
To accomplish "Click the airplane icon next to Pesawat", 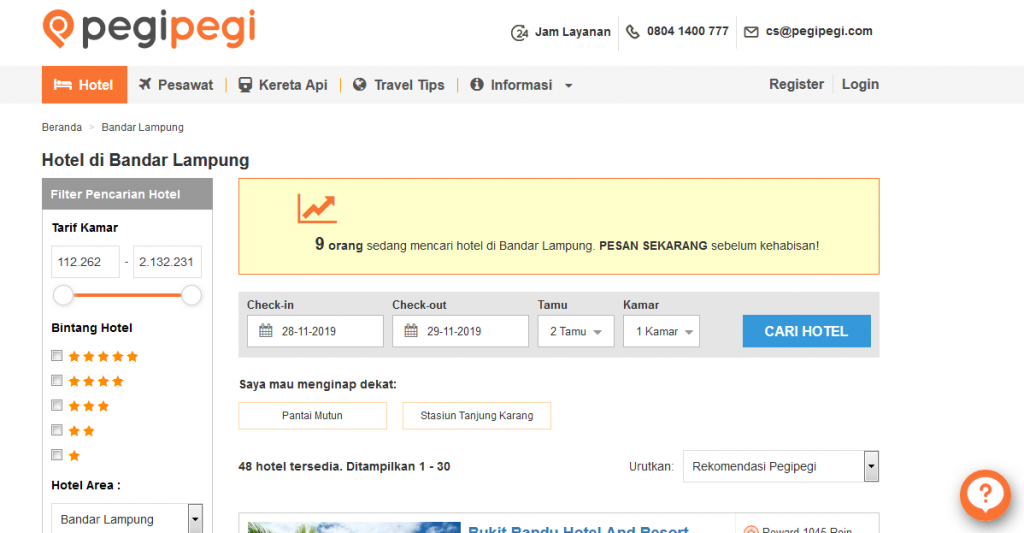I will 145,84.
